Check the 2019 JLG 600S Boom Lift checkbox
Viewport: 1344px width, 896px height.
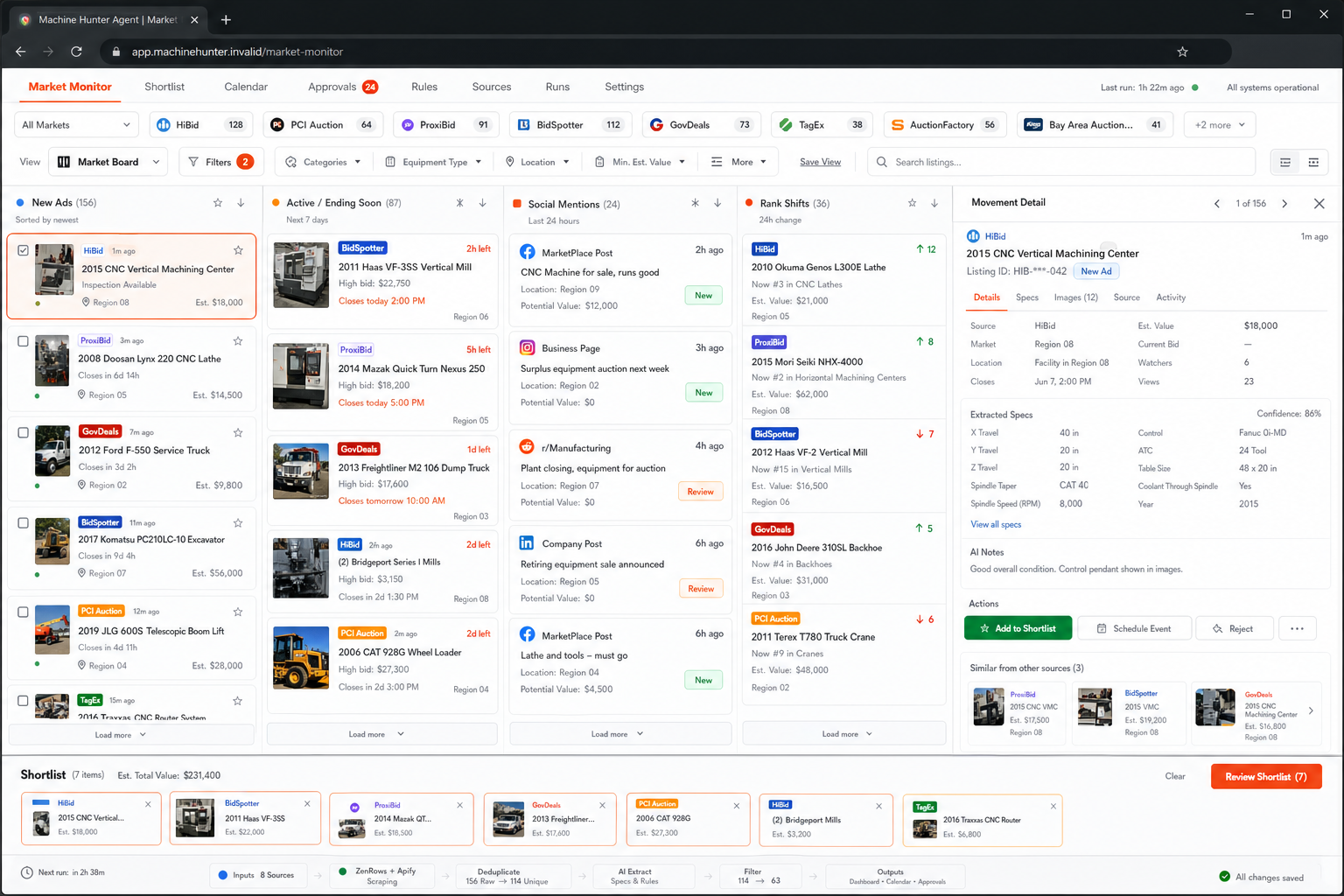(x=23, y=612)
